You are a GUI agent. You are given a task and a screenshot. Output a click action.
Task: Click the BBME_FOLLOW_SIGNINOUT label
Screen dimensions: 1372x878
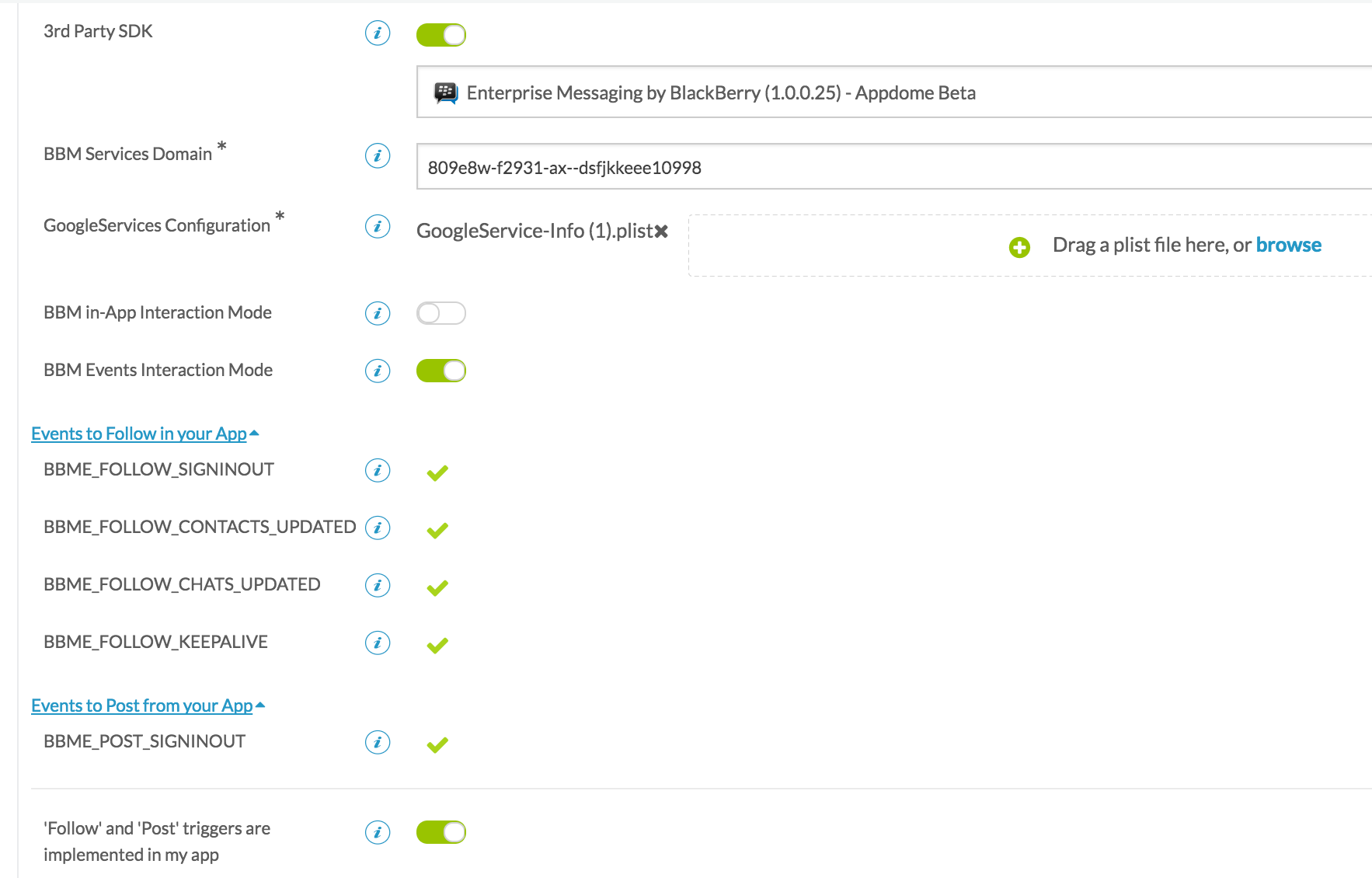tap(158, 469)
